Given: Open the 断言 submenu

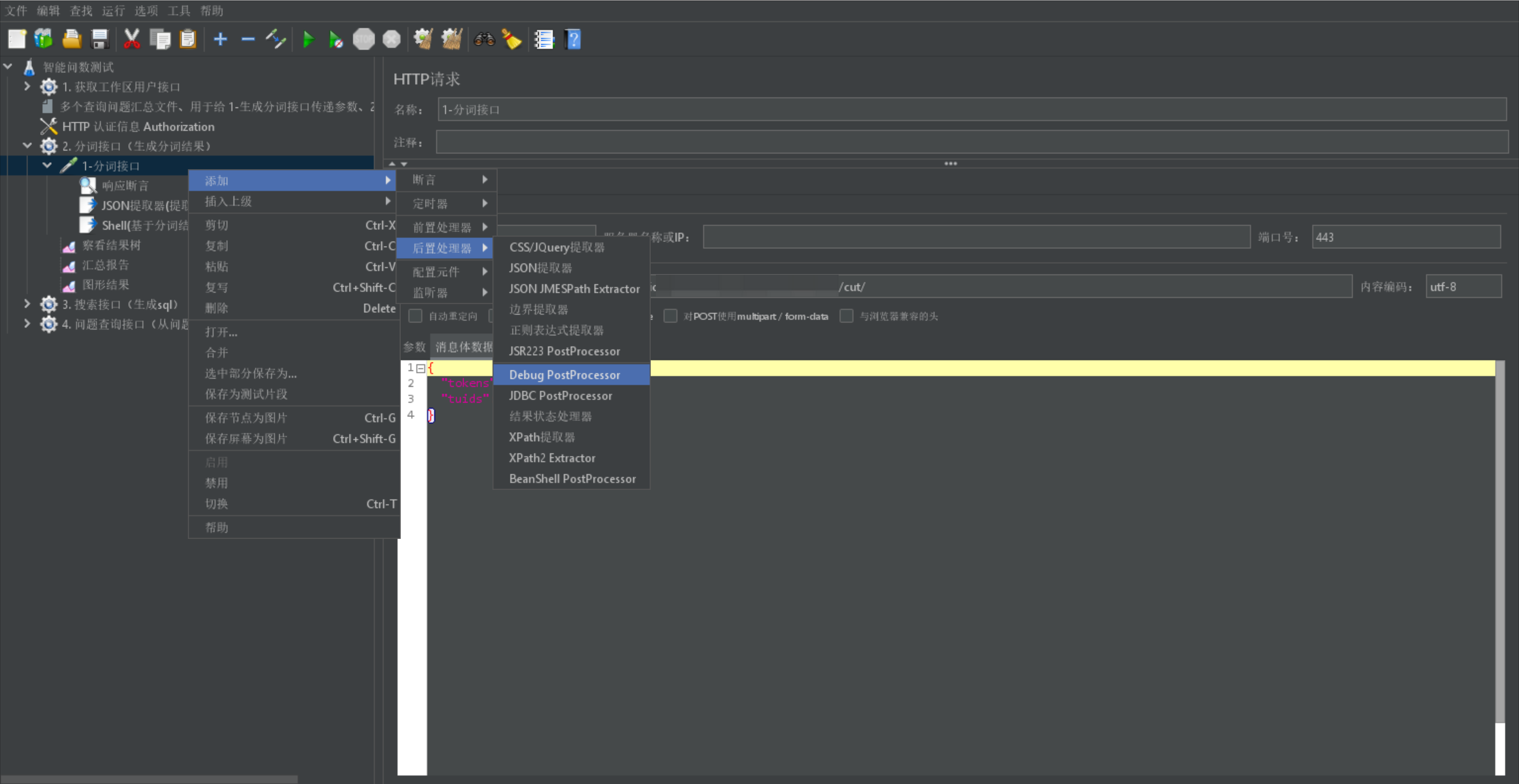Looking at the screenshot, I should [x=446, y=180].
